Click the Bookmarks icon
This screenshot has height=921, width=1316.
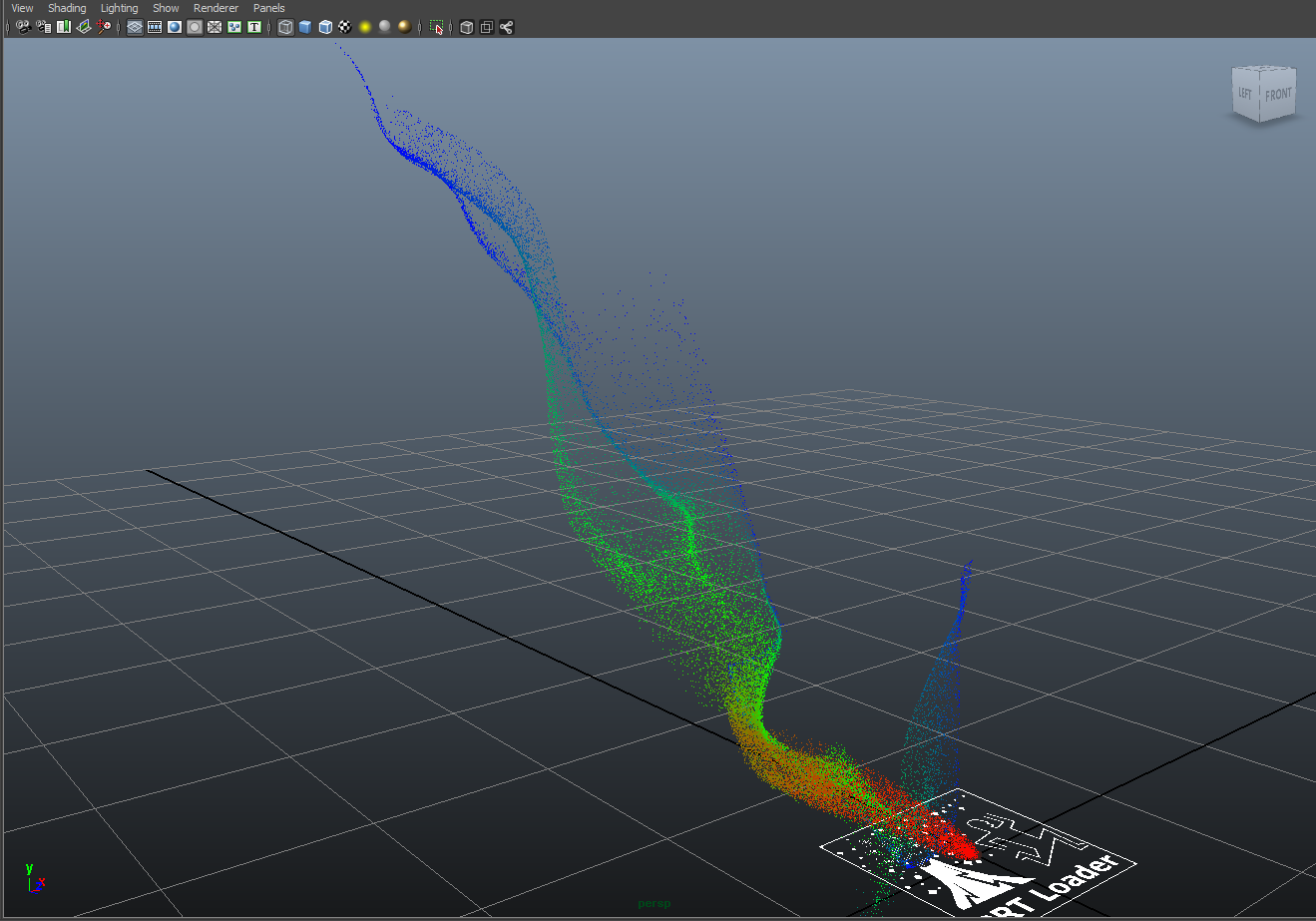[x=64, y=27]
